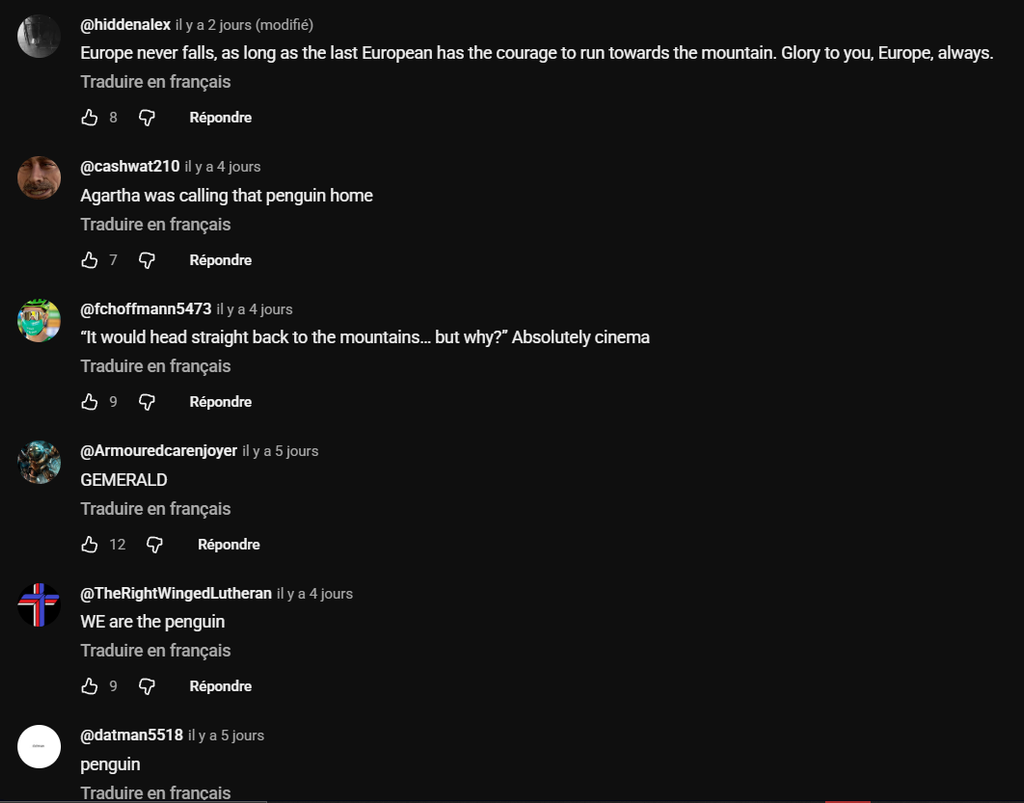Translate the "Absolutely cinema" comment to French
The height and width of the screenshot is (803, 1024).
[x=155, y=366]
